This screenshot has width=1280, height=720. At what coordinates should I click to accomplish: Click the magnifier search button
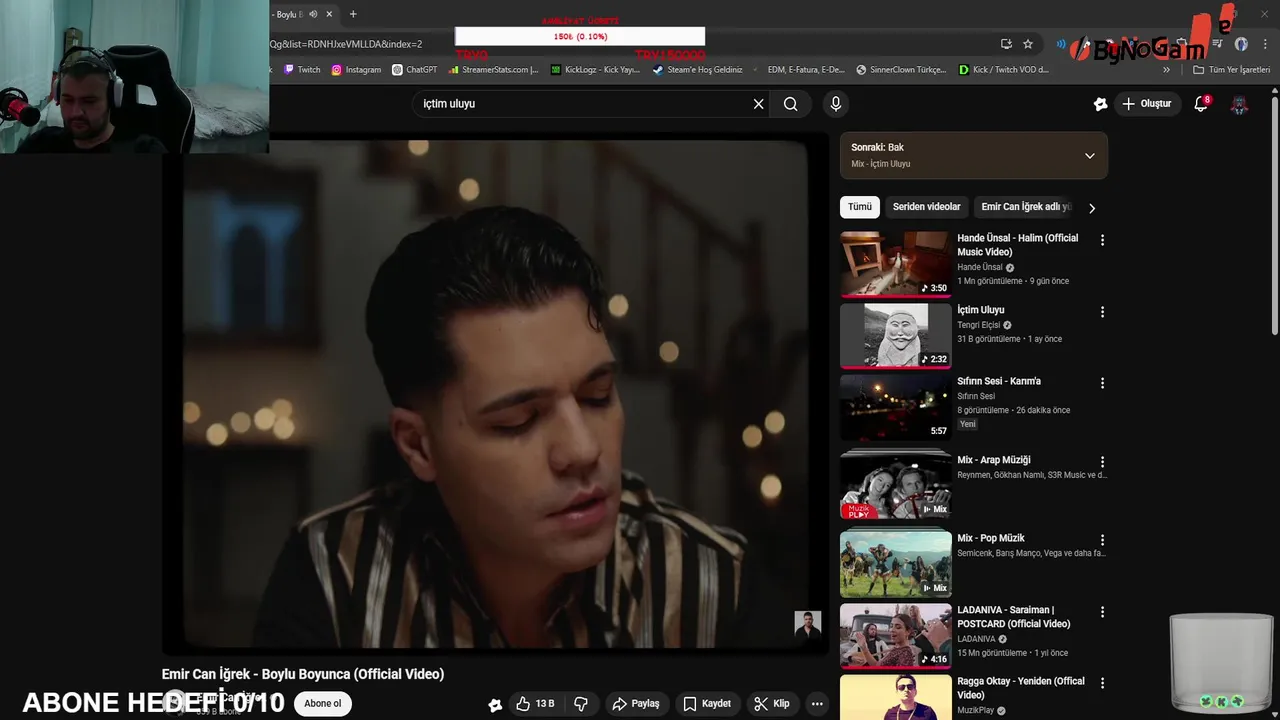(x=791, y=104)
